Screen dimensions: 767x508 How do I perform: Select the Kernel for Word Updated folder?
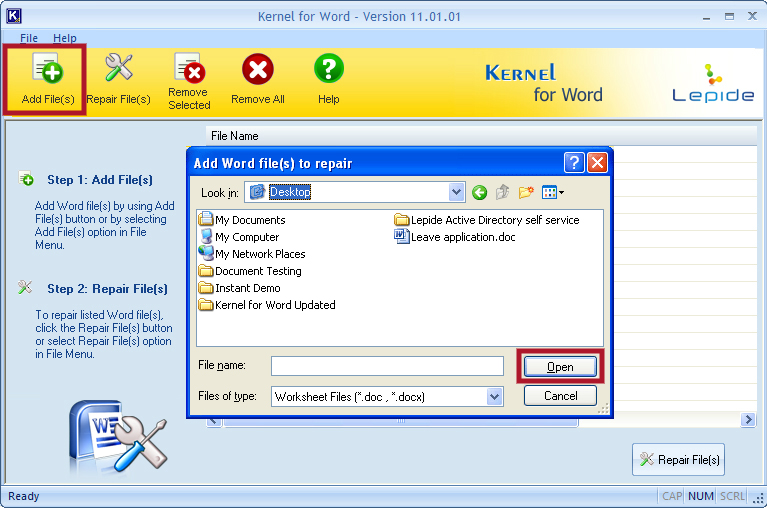(267, 305)
